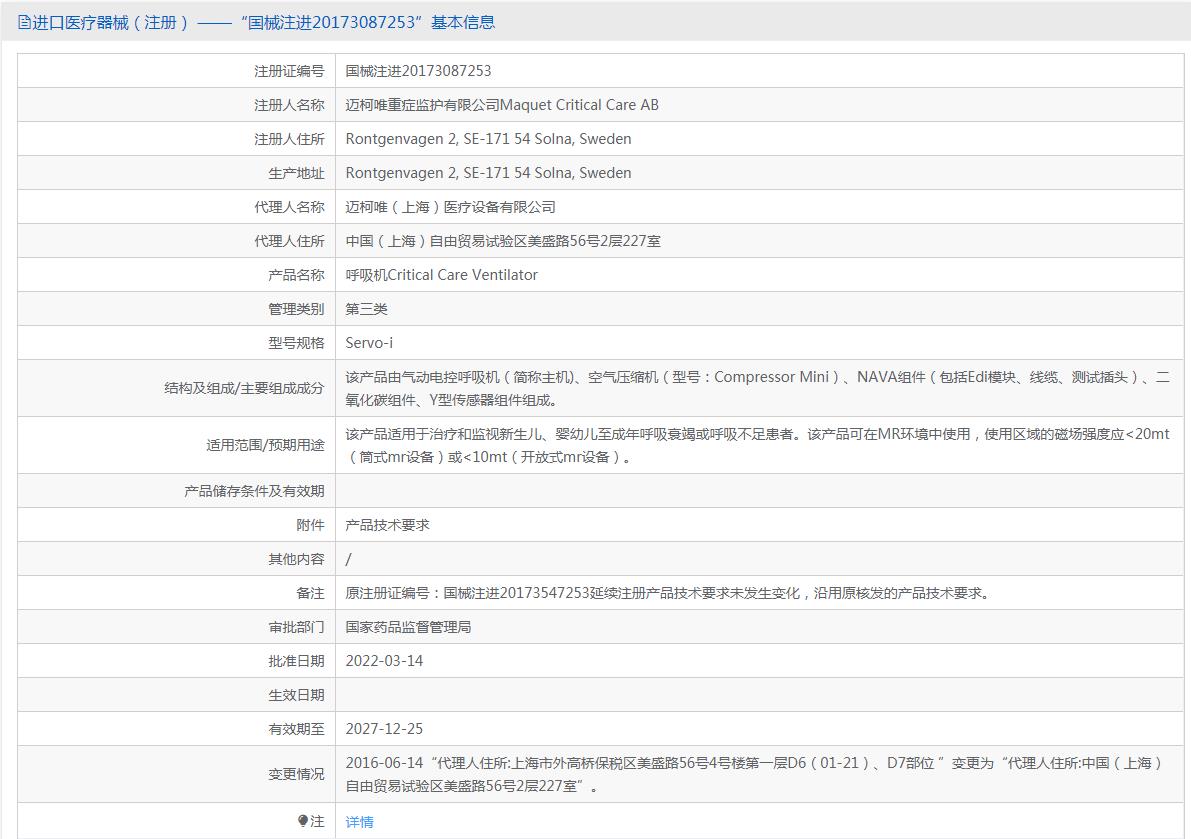
Task: Click the 国家药品监督管理局 value
Action: (x=409, y=626)
